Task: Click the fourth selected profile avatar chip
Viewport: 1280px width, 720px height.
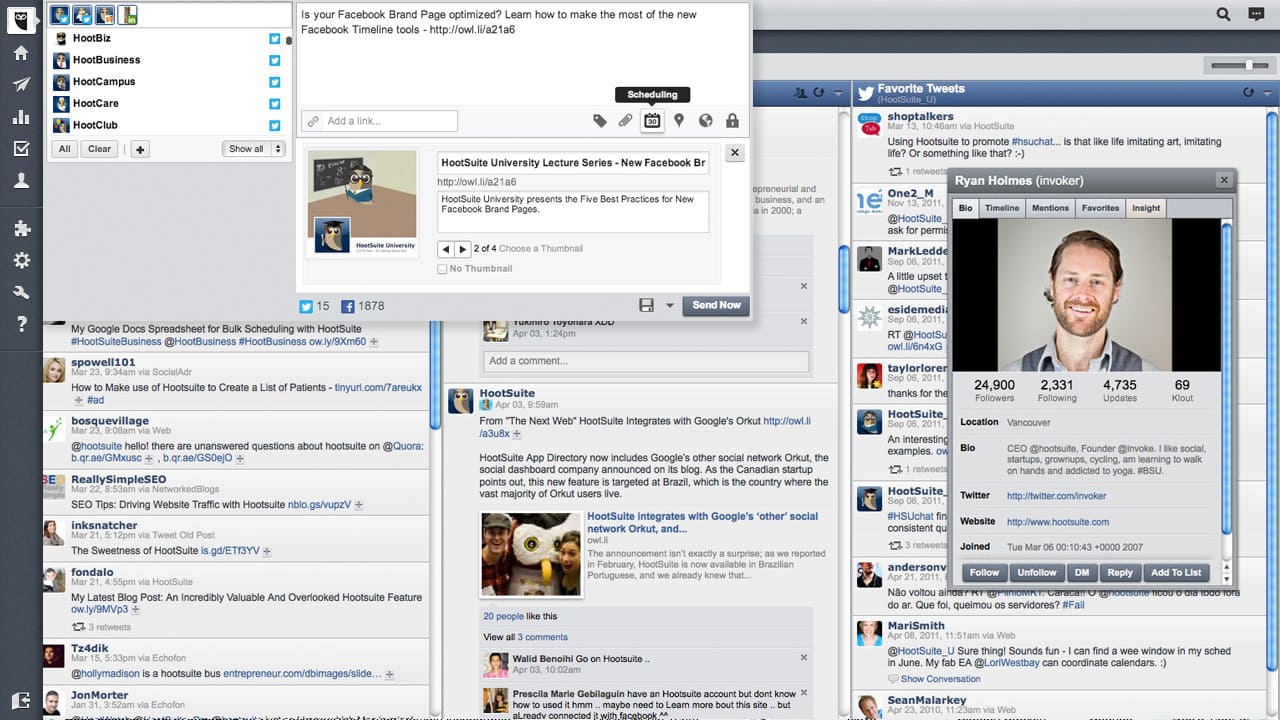Action: 127,15
